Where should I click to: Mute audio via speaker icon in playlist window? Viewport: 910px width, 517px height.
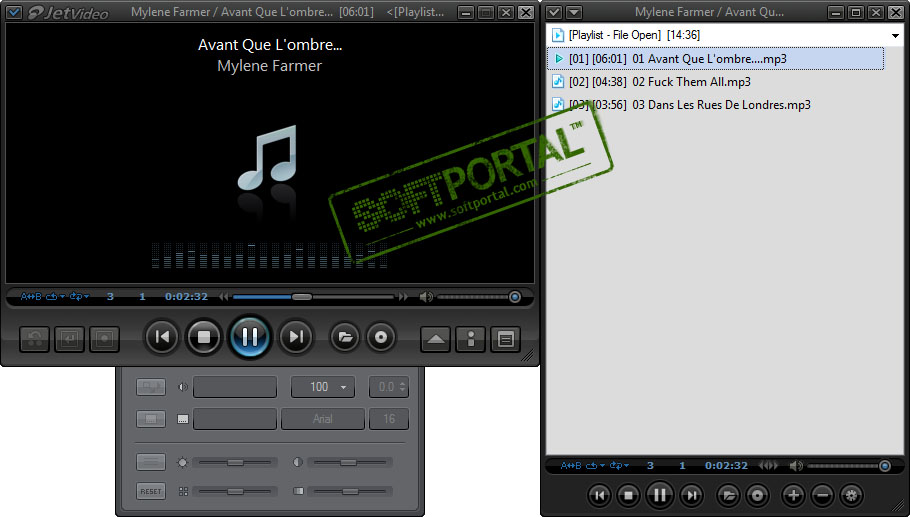click(x=796, y=465)
